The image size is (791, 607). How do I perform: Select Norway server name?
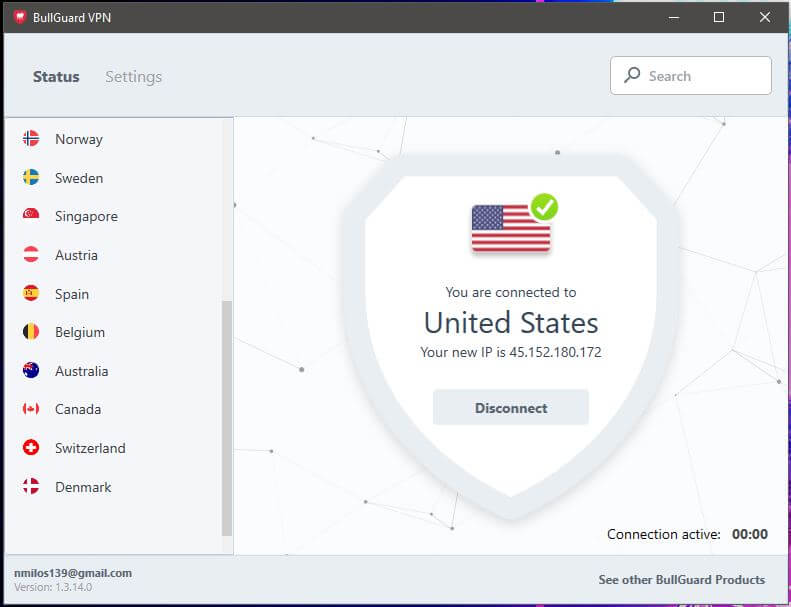[x=79, y=139]
